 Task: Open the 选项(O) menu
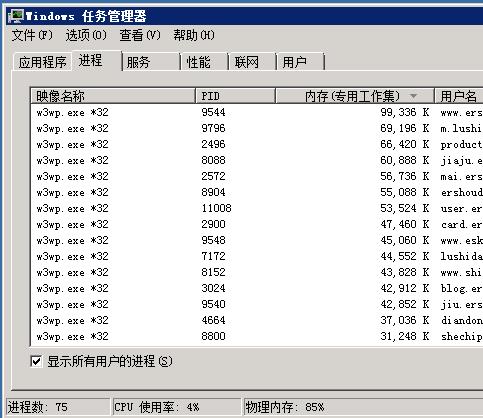86,35
